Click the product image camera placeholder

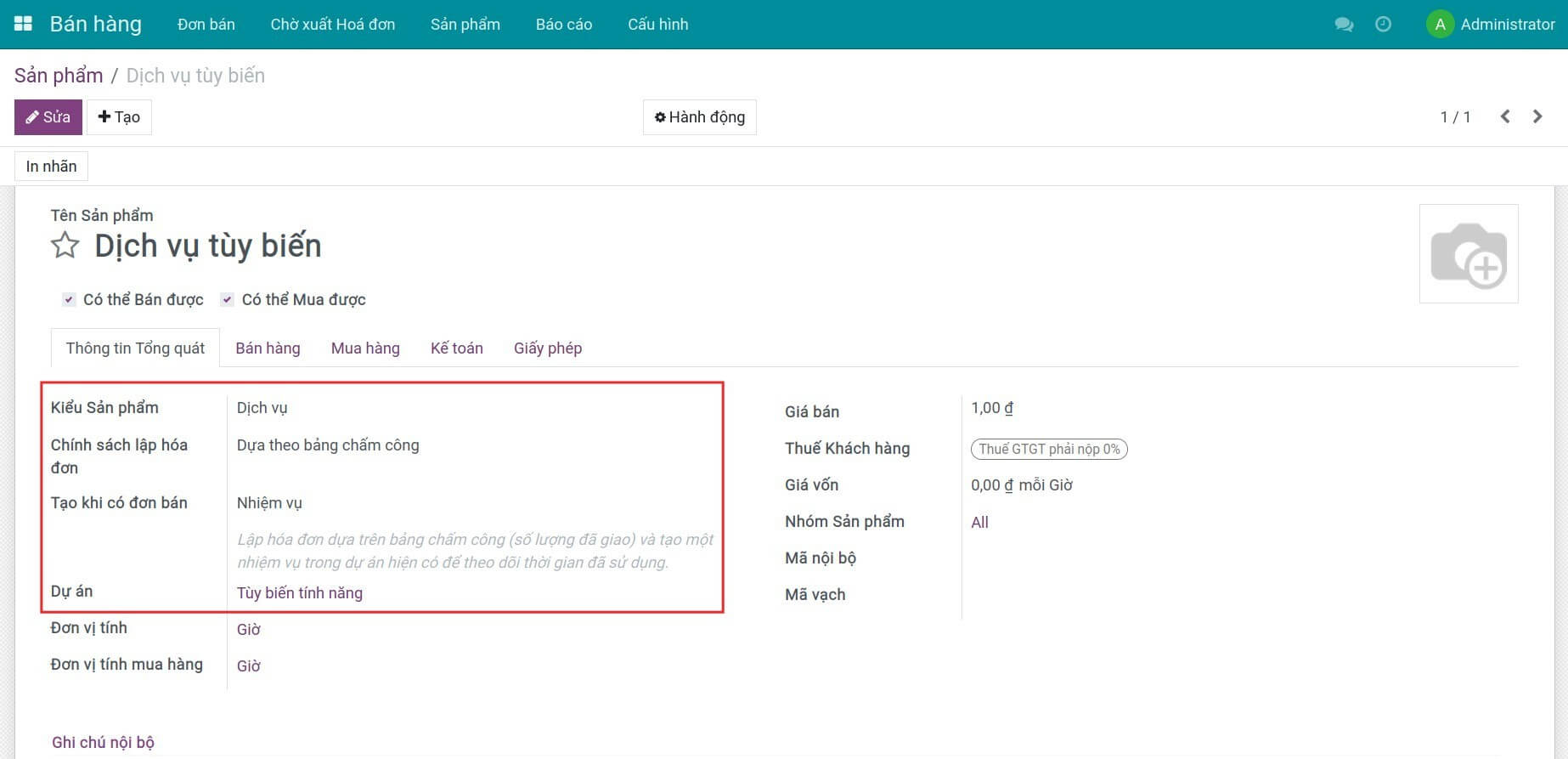[x=1468, y=254]
